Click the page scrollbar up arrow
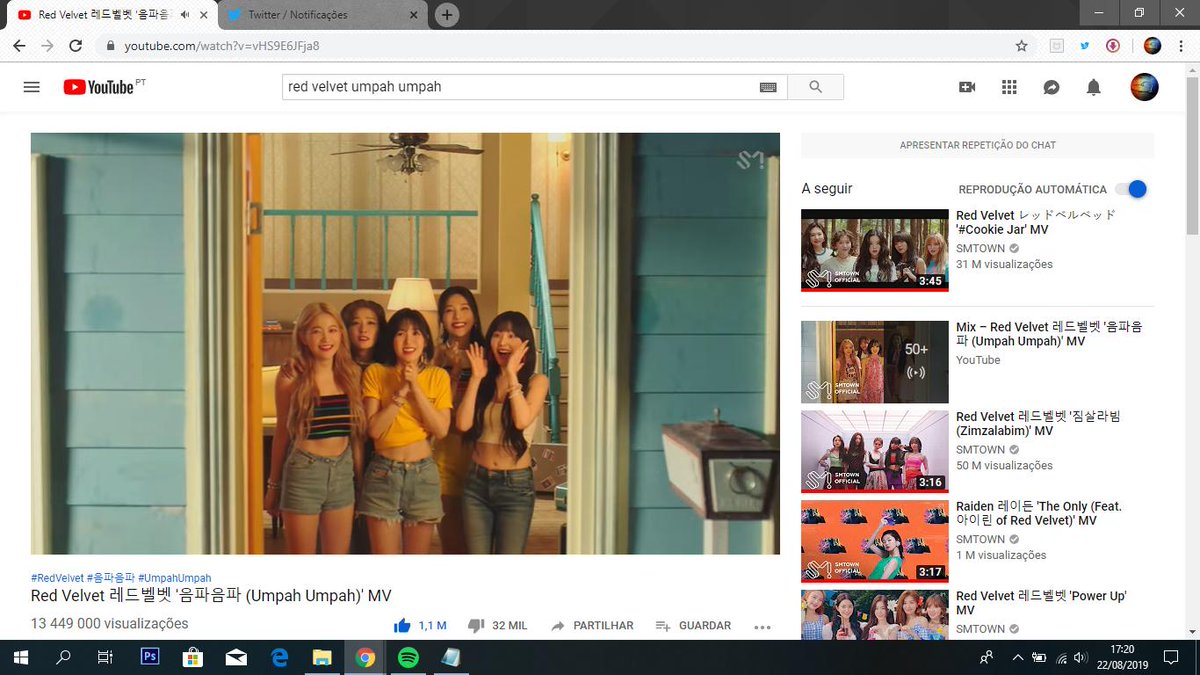This screenshot has width=1200, height=675. 1192,69
